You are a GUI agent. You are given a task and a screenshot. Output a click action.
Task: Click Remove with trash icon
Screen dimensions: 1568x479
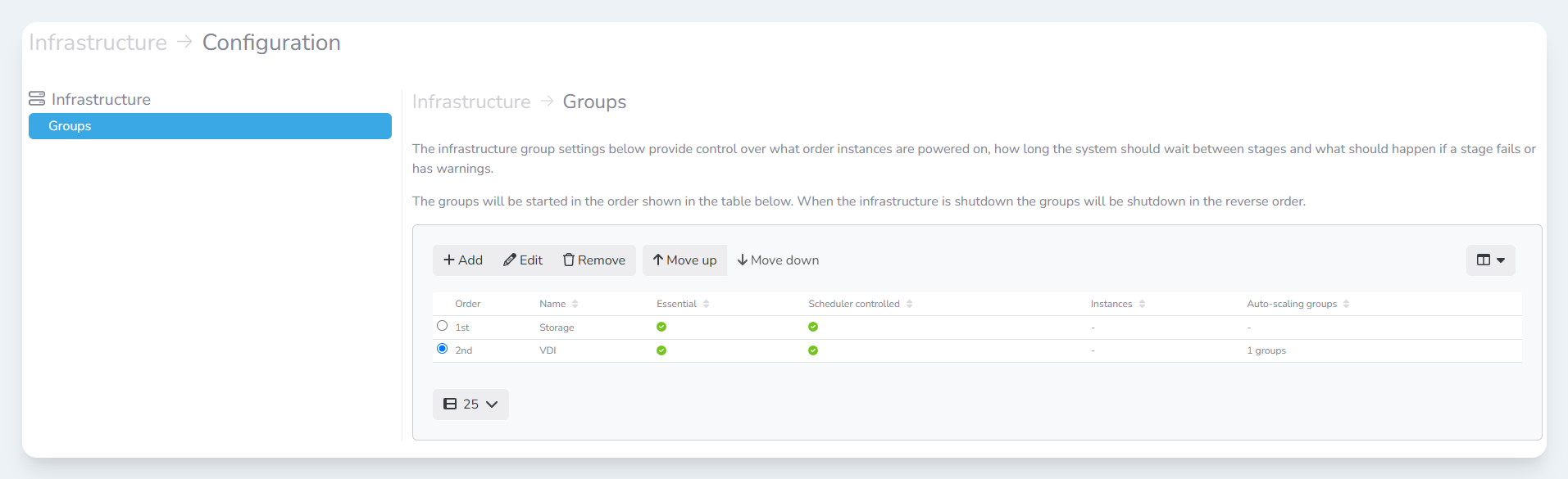[x=594, y=260]
